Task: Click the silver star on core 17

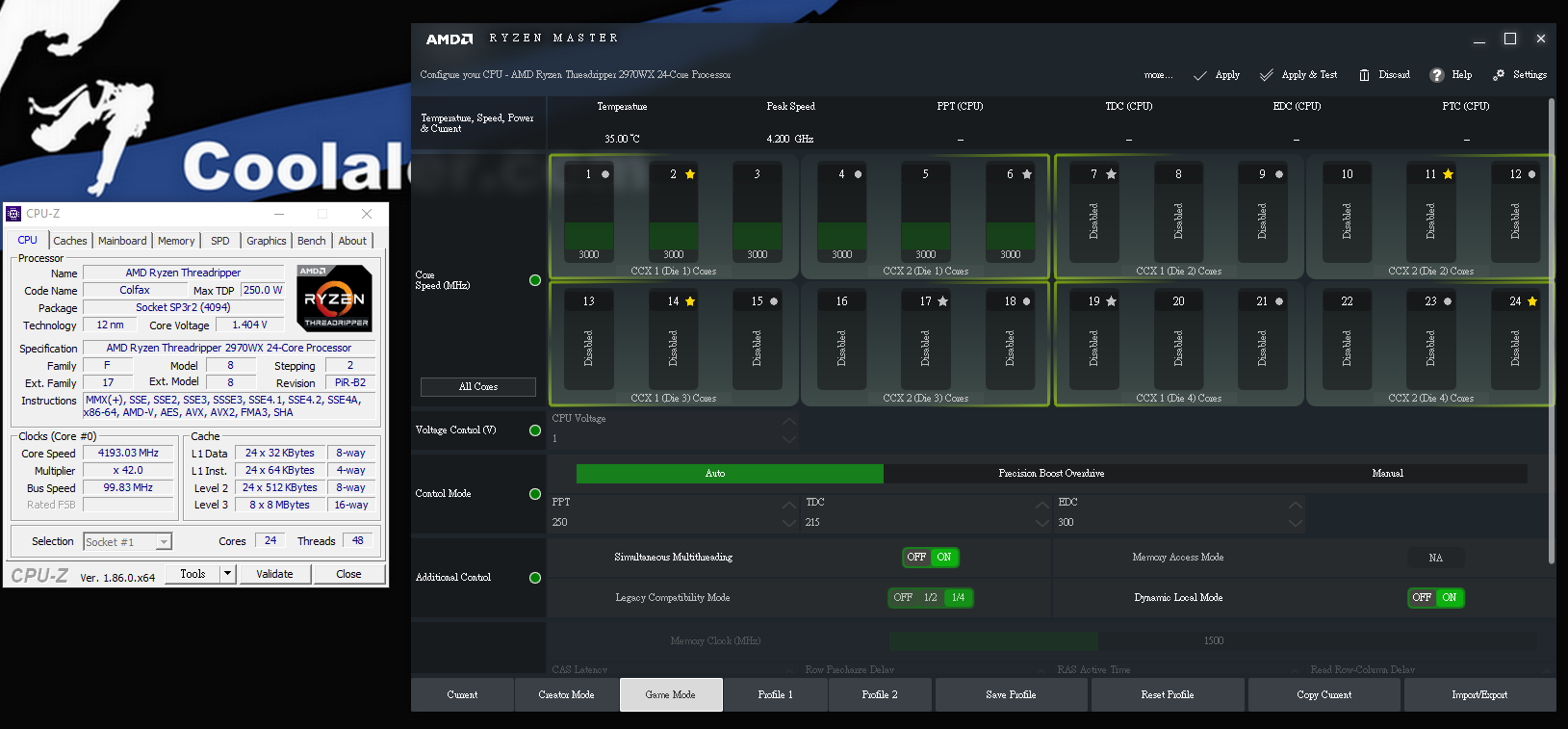Action: coord(942,301)
